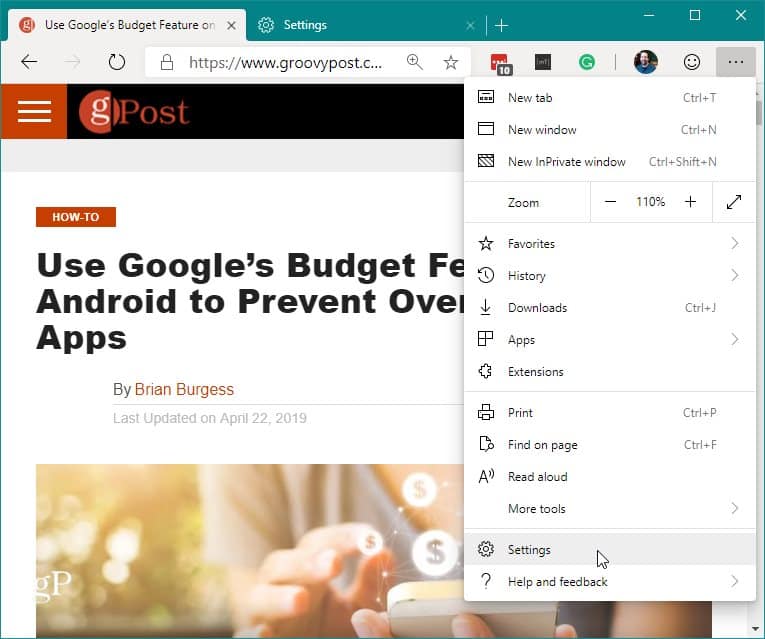
Task: Select the Use Google's Budget Feature tab
Action: pyautogui.click(x=127, y=25)
